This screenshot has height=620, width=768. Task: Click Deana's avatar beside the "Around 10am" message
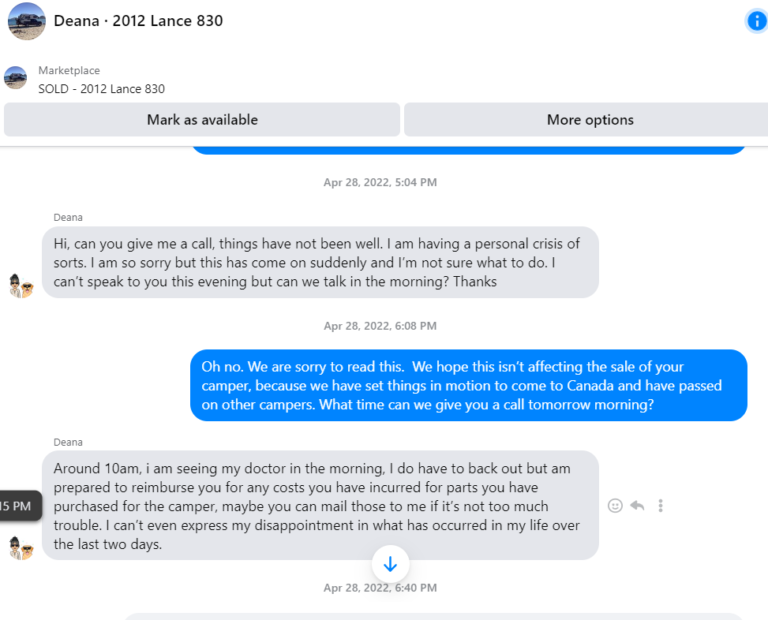click(x=21, y=547)
